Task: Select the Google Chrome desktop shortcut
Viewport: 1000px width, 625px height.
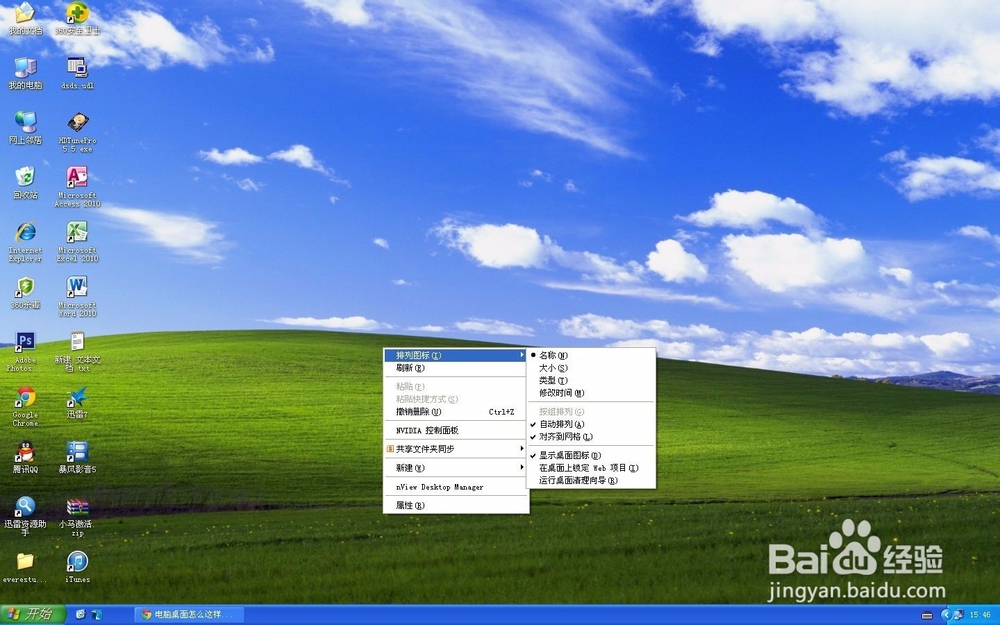Action: point(25,406)
